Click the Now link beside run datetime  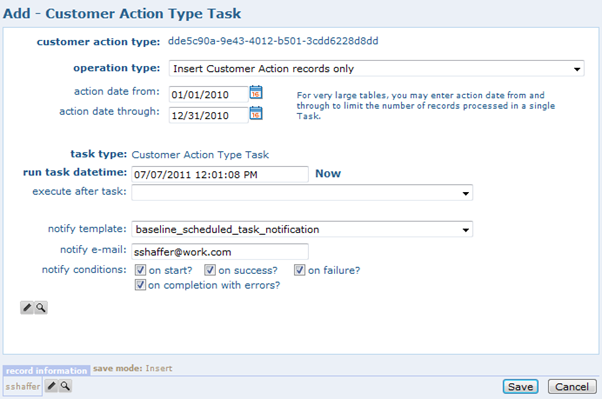point(328,174)
